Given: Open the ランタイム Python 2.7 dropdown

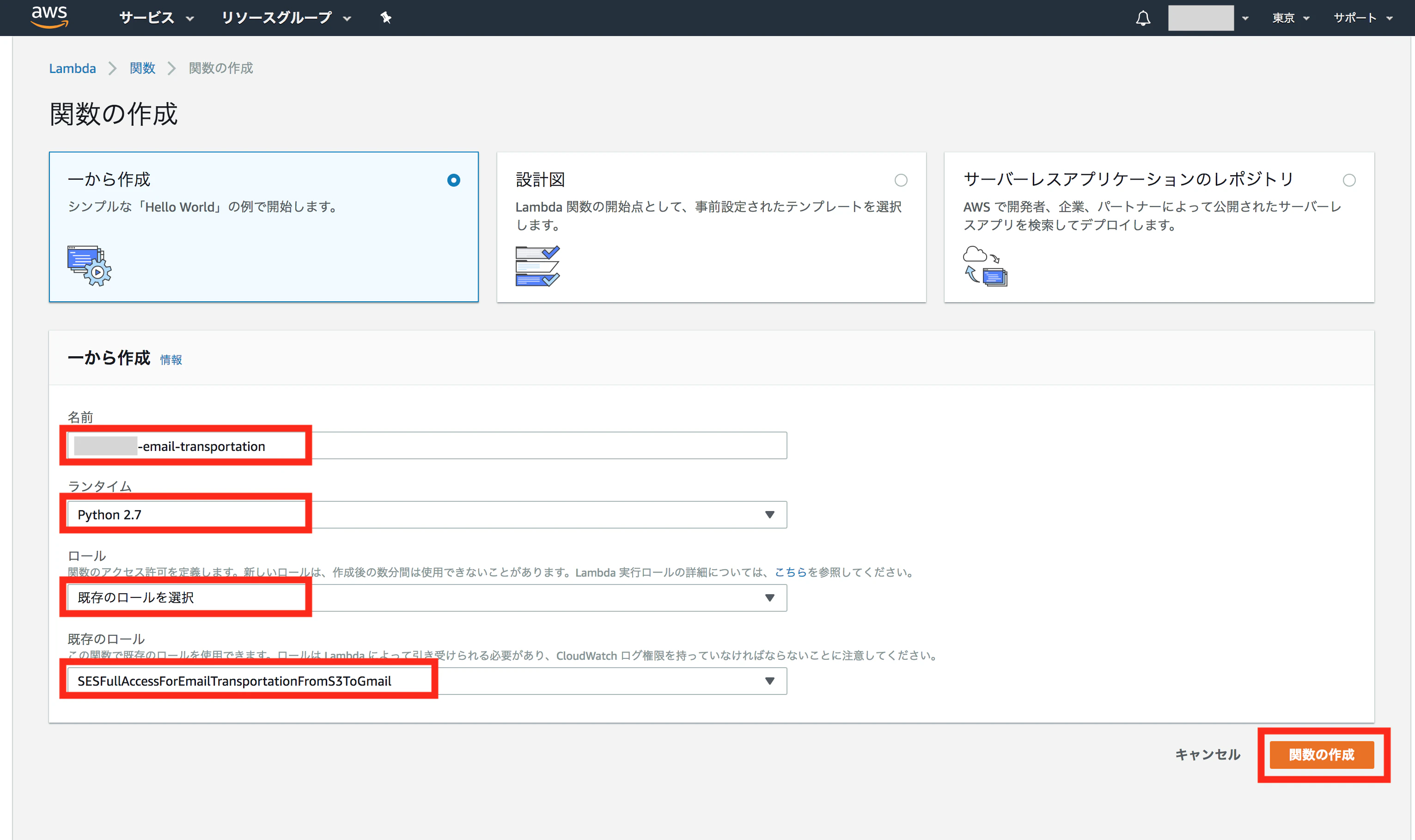Looking at the screenshot, I should 427,515.
